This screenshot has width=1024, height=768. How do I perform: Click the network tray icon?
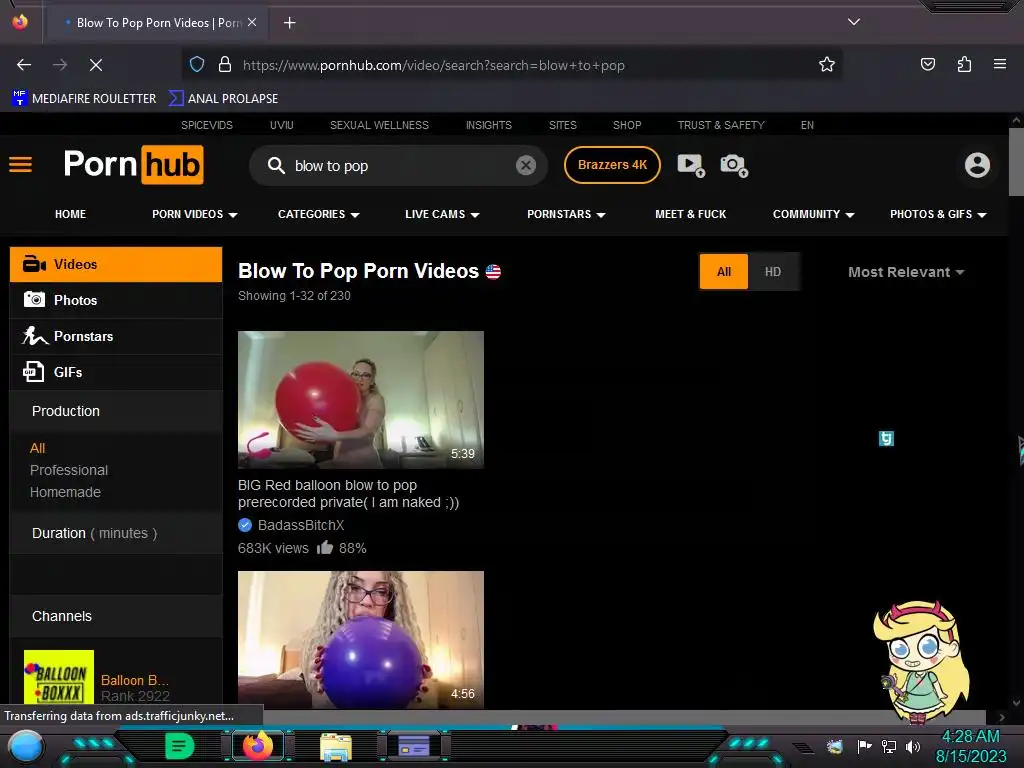pyautogui.click(x=889, y=746)
